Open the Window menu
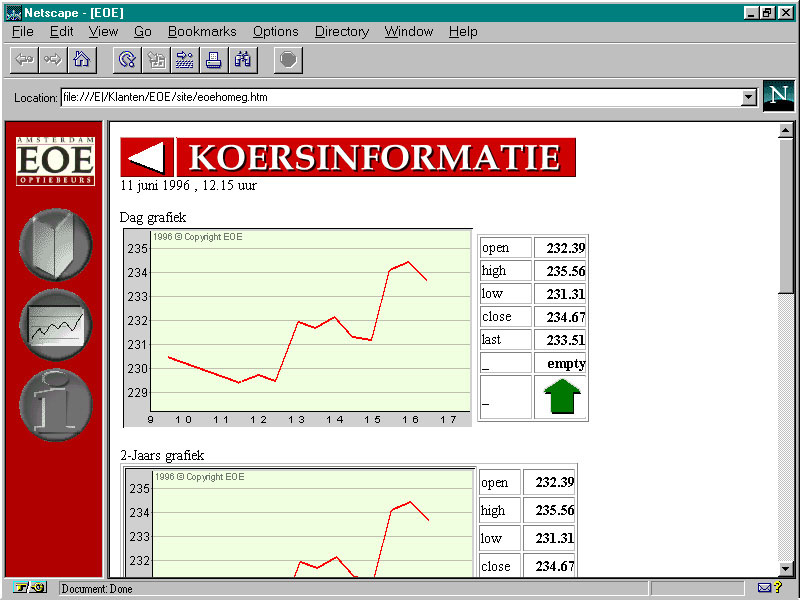The image size is (800, 600). [x=408, y=32]
